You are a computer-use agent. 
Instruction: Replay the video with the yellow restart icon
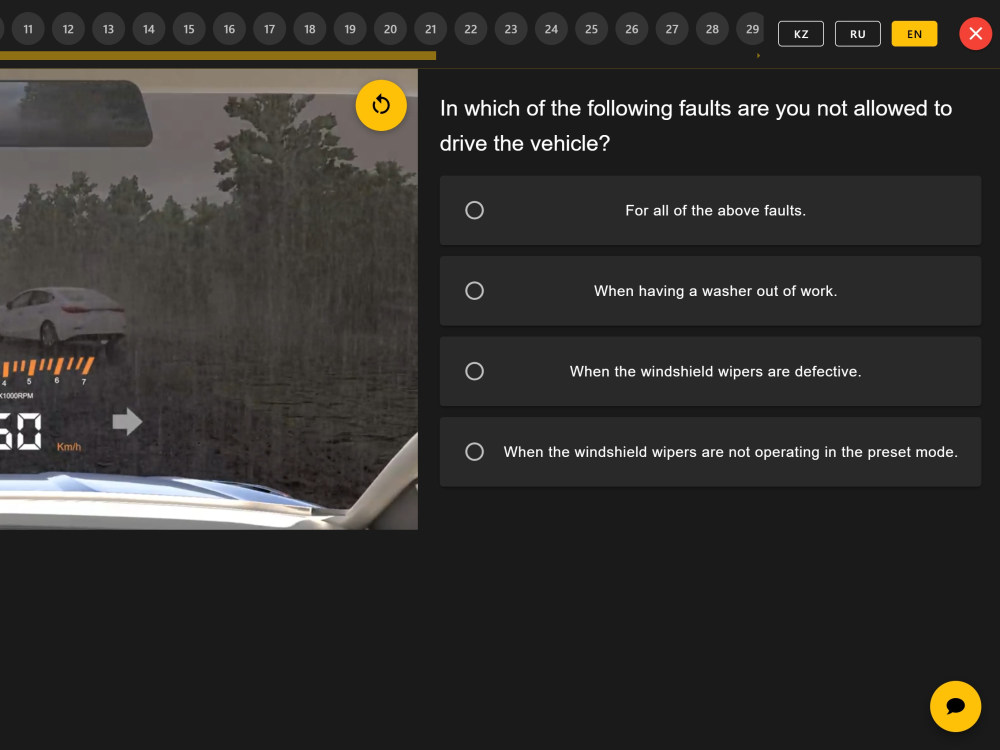381,105
